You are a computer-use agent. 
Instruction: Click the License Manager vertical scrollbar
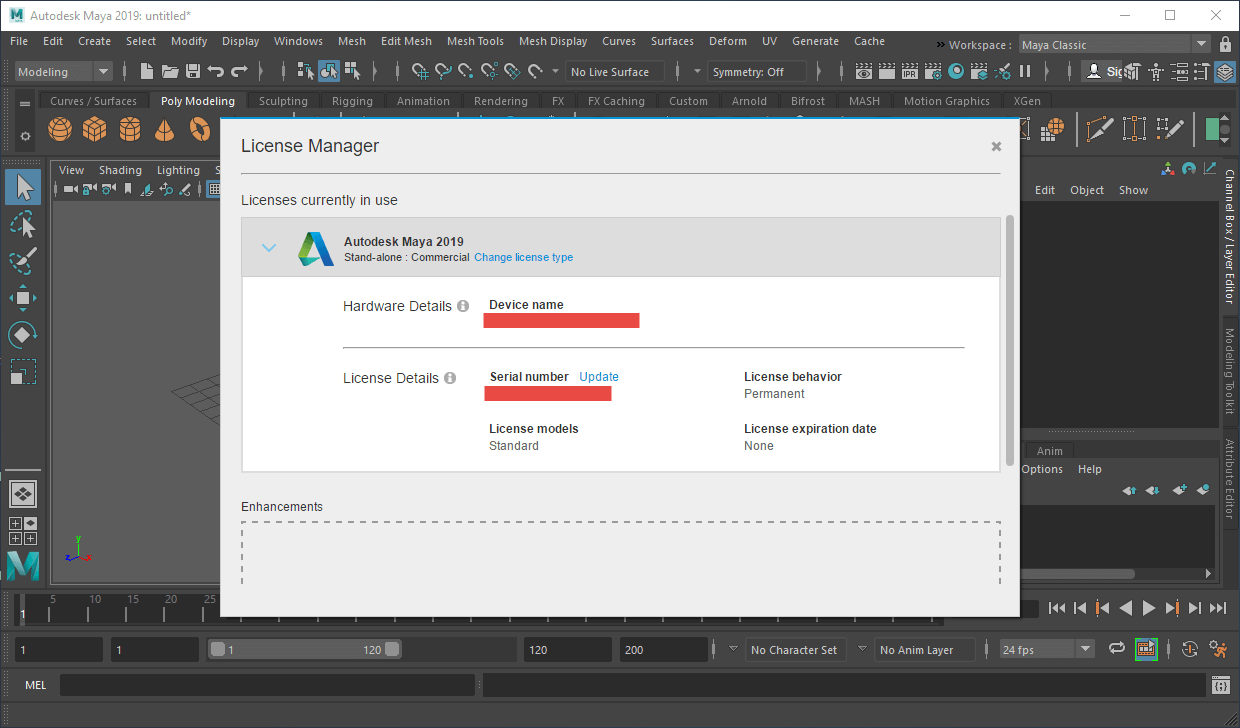point(1010,340)
